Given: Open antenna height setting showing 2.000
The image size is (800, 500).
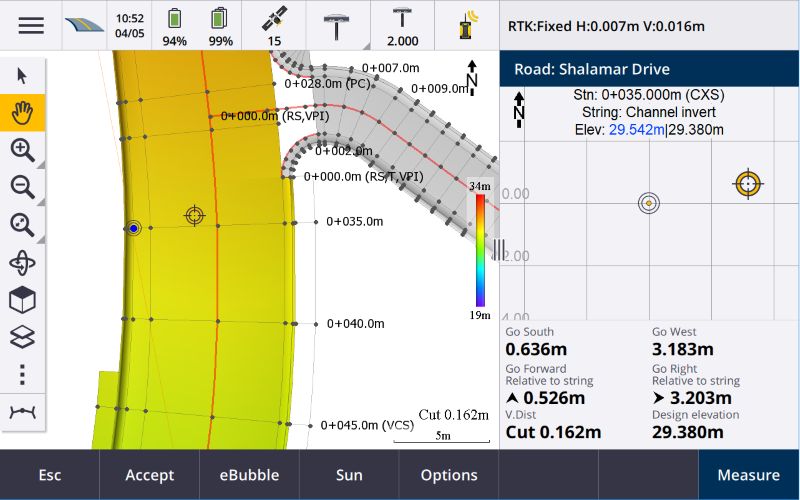Looking at the screenshot, I should tap(402, 25).
